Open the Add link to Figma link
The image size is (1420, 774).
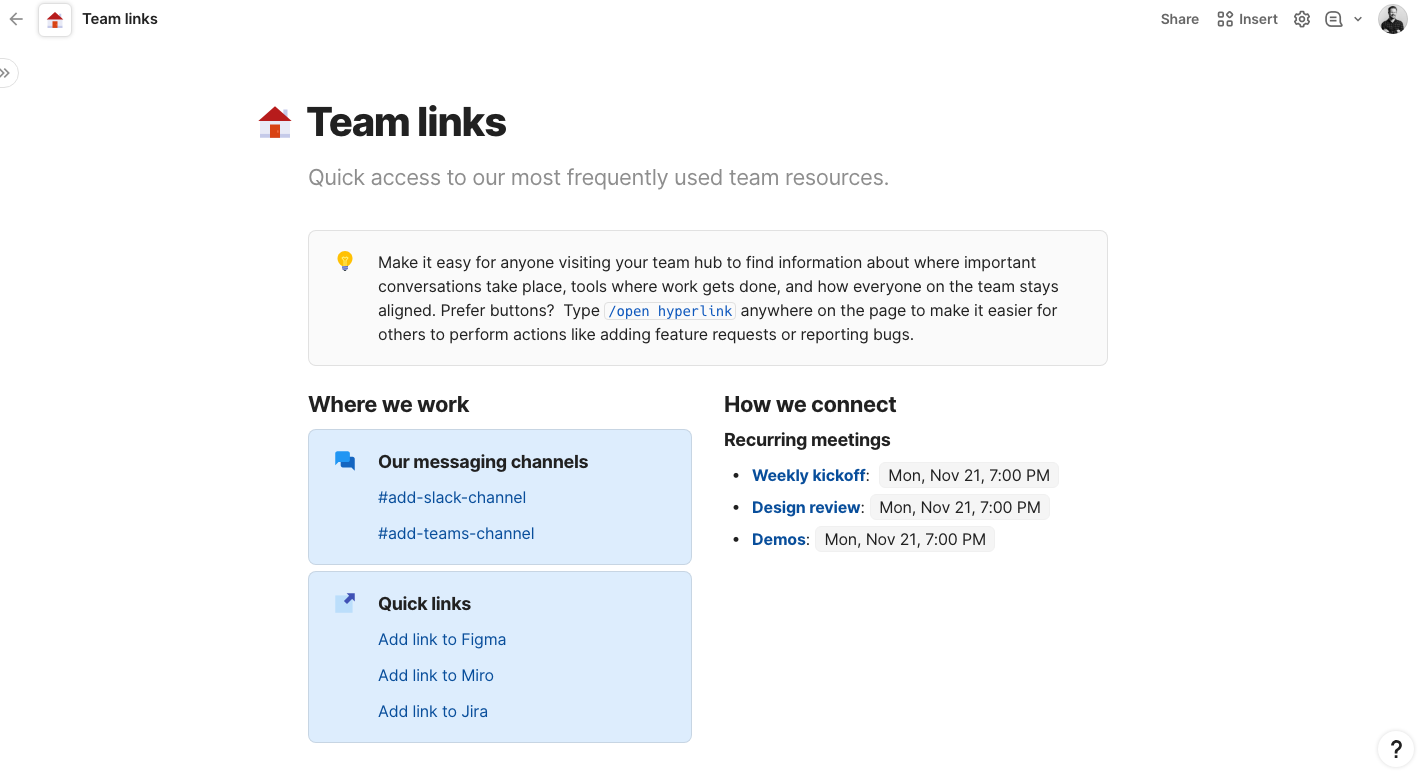(x=442, y=639)
